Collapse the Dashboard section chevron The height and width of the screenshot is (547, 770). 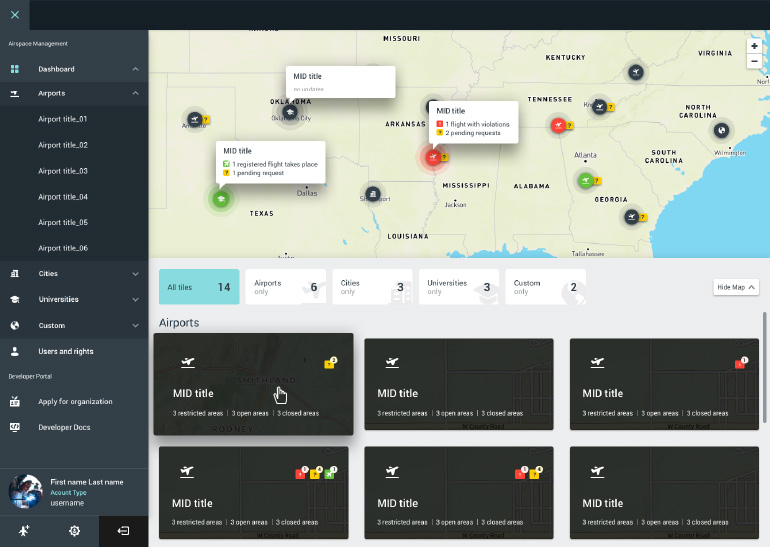click(136, 69)
